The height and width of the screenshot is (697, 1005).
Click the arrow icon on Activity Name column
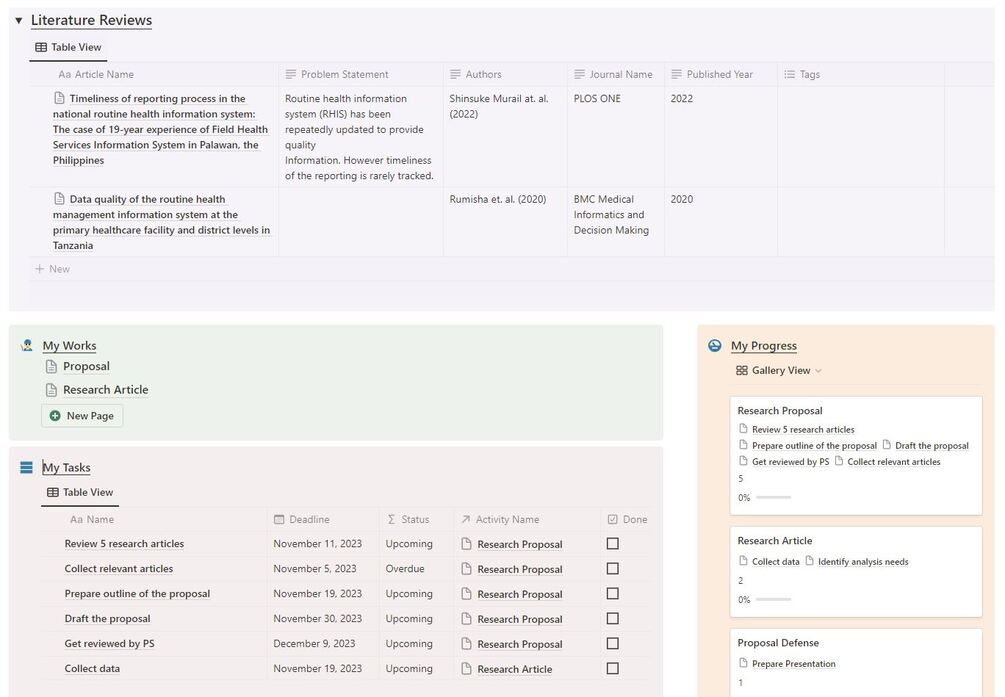tap(465, 519)
